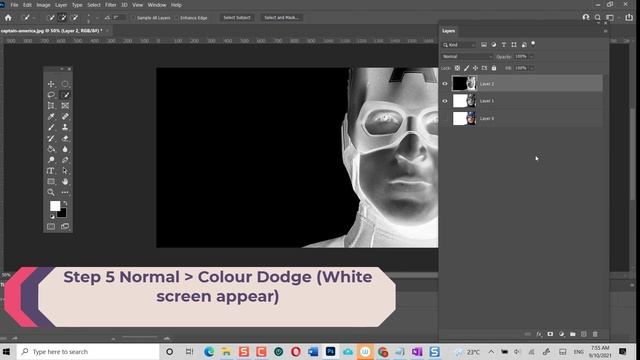Open the Layer menu
This screenshot has height=360, width=640.
pyautogui.click(x=61, y=5)
